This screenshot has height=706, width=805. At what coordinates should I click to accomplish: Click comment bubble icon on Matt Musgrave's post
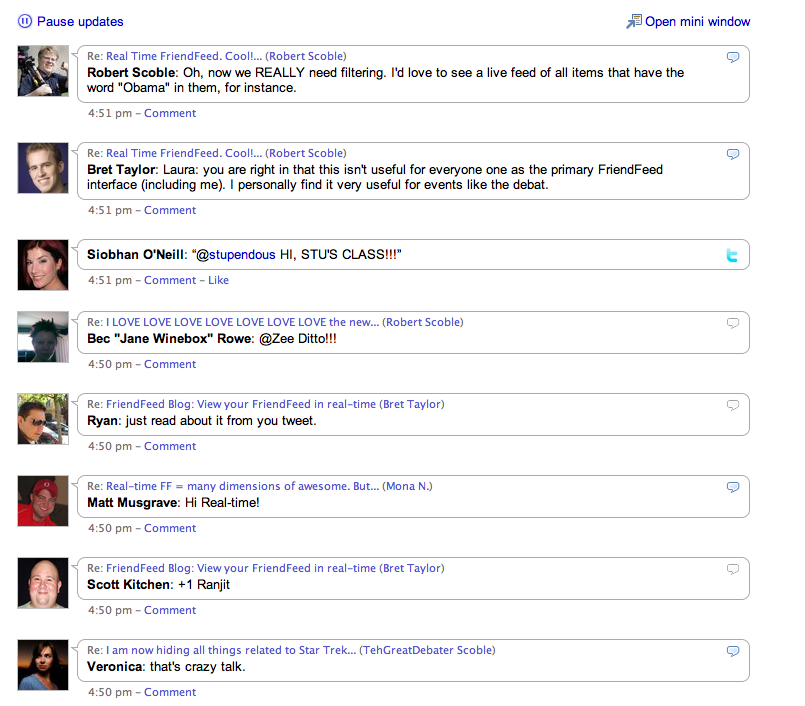click(733, 486)
